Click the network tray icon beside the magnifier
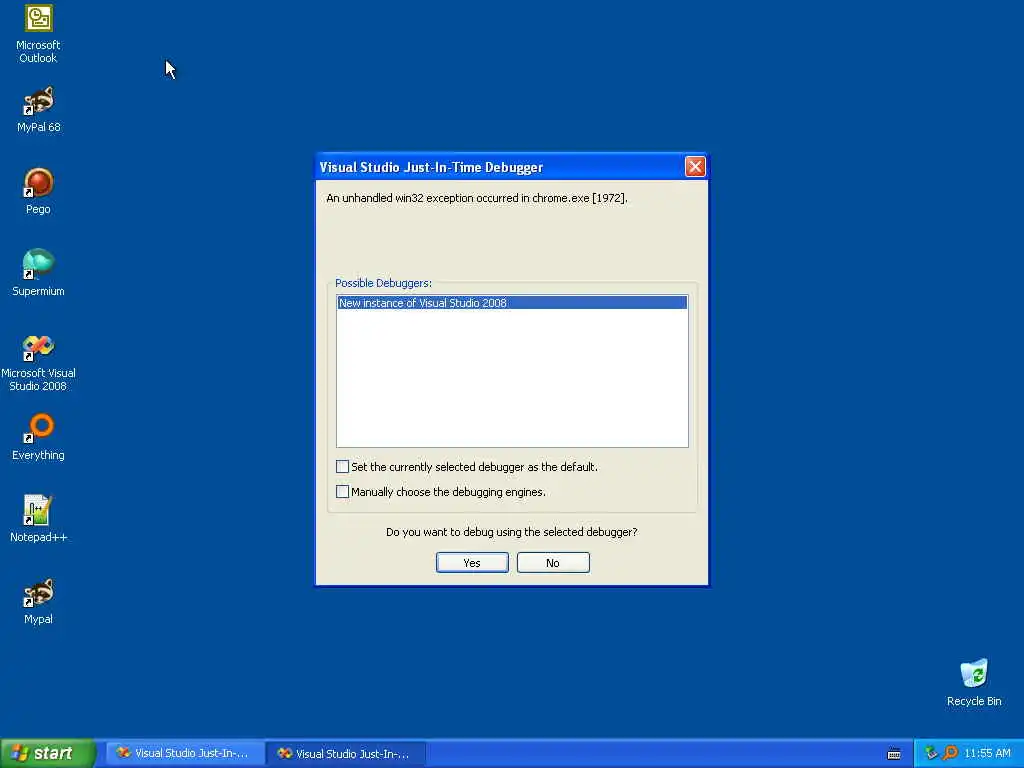Image resolution: width=1024 pixels, height=768 pixels. point(931,753)
